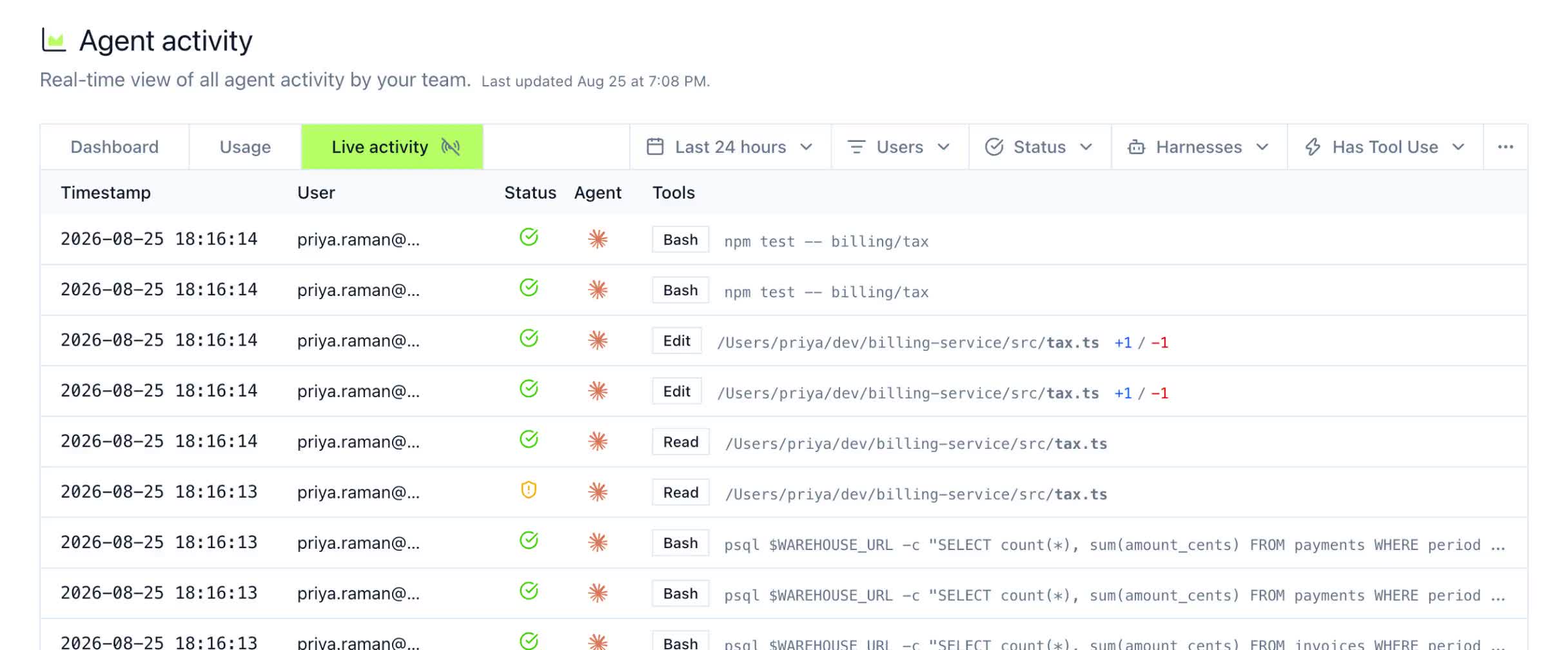Click the Edit tag in the first Edit row
This screenshot has height=650, width=1568.
click(676, 340)
